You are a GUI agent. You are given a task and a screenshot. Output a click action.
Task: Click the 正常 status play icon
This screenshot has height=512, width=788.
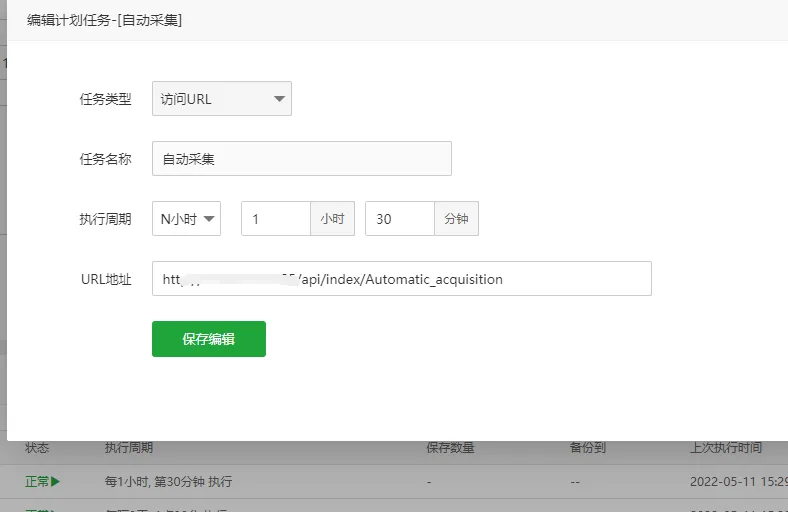[x=55, y=481]
